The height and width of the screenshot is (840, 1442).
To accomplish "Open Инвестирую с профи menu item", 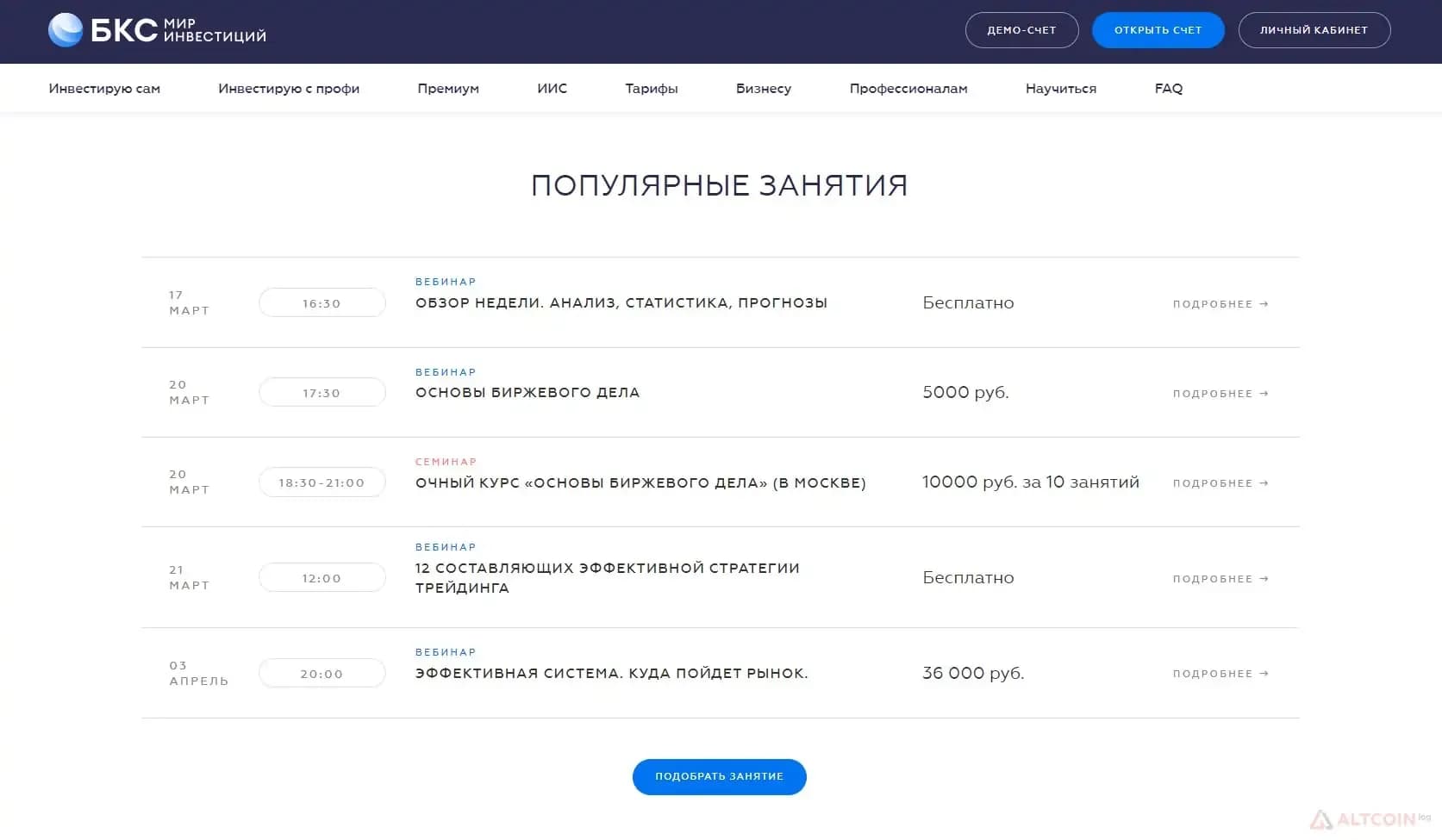I will pyautogui.click(x=289, y=89).
